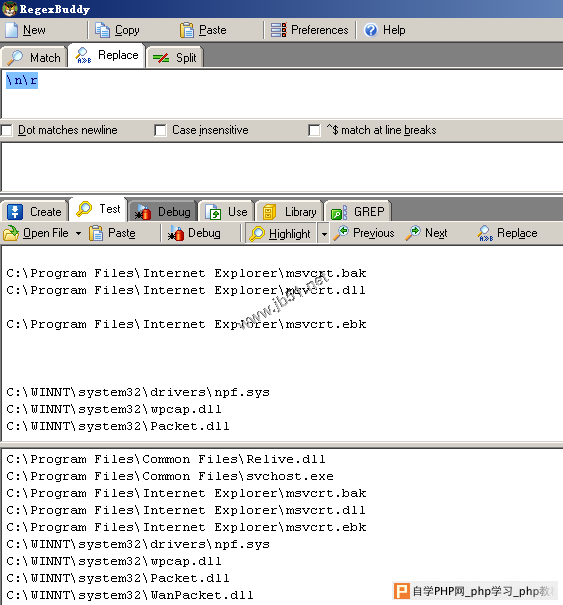Click the RegexBuddy application logo icon
Viewport: 563px width, 605px height.
[9, 8]
